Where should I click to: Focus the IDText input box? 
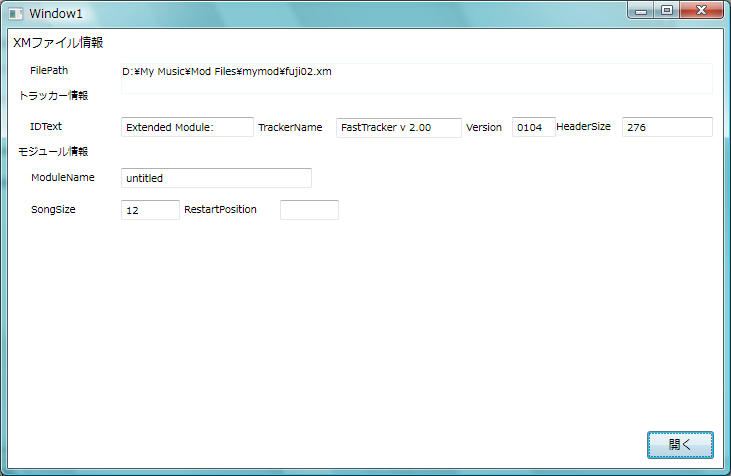187,127
